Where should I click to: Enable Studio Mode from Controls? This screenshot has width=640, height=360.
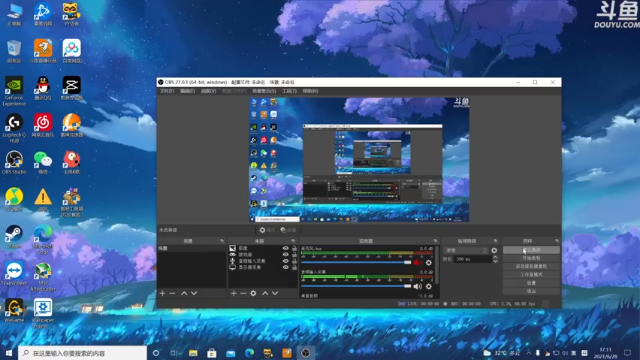point(531,275)
